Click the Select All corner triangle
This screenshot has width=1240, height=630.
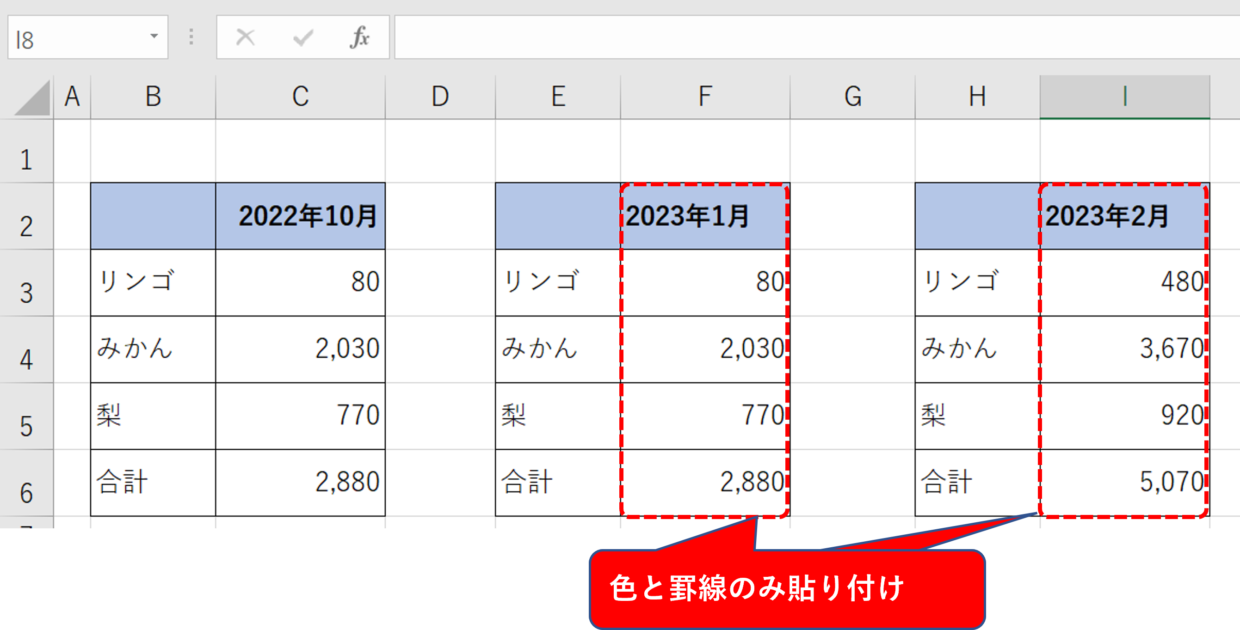click(x=32, y=98)
